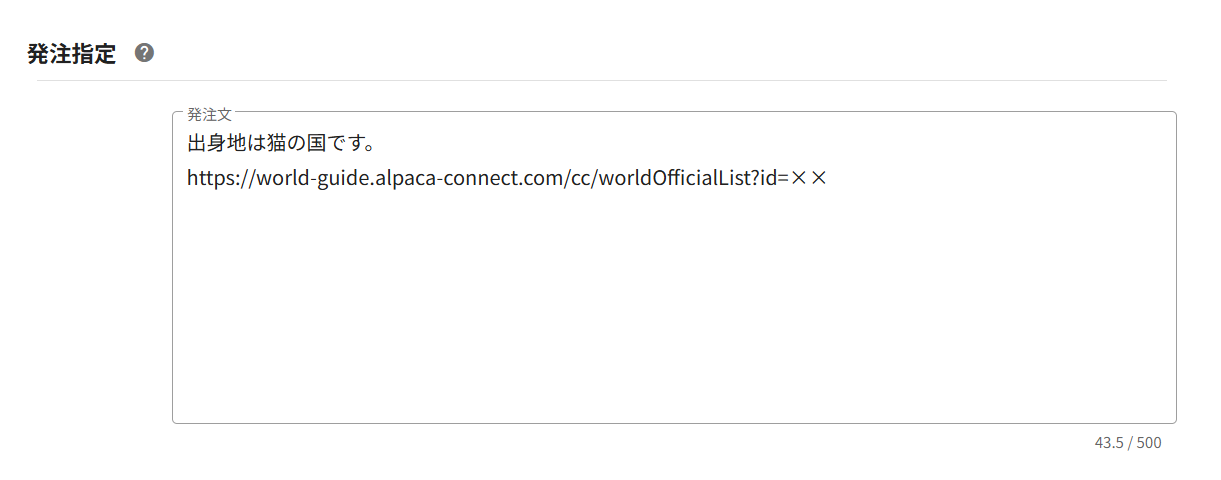Click the word 出身地 in the first line
Image resolution: width=1221 pixels, height=480 pixels.
point(215,143)
